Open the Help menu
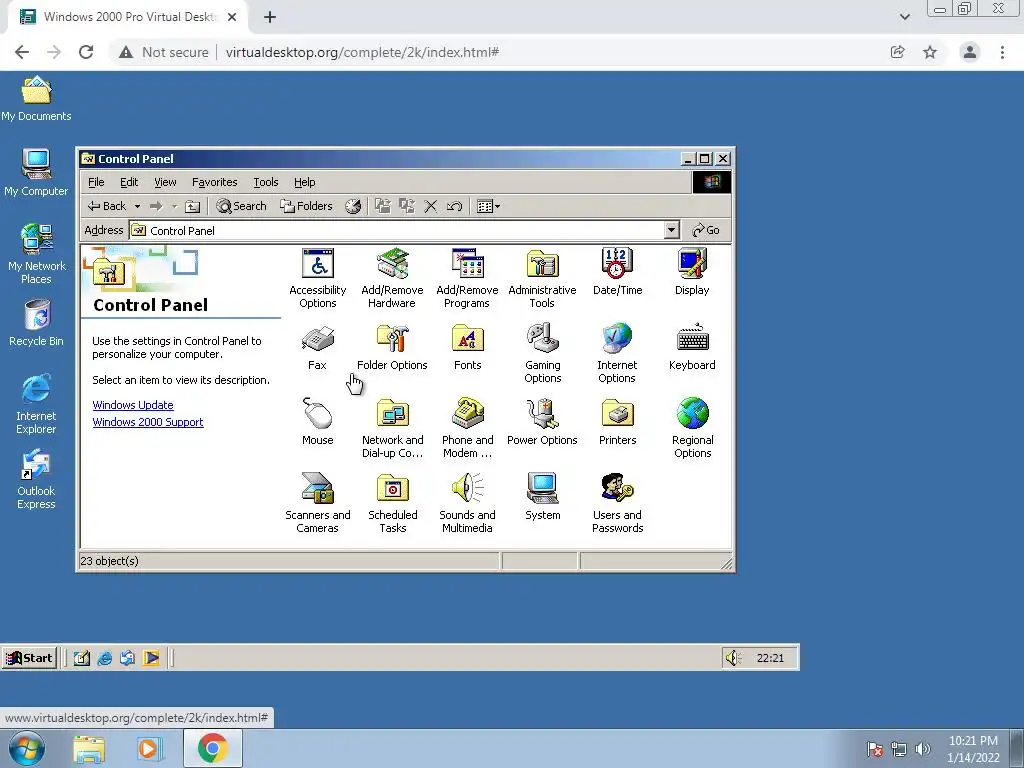1024x768 pixels. coord(304,182)
